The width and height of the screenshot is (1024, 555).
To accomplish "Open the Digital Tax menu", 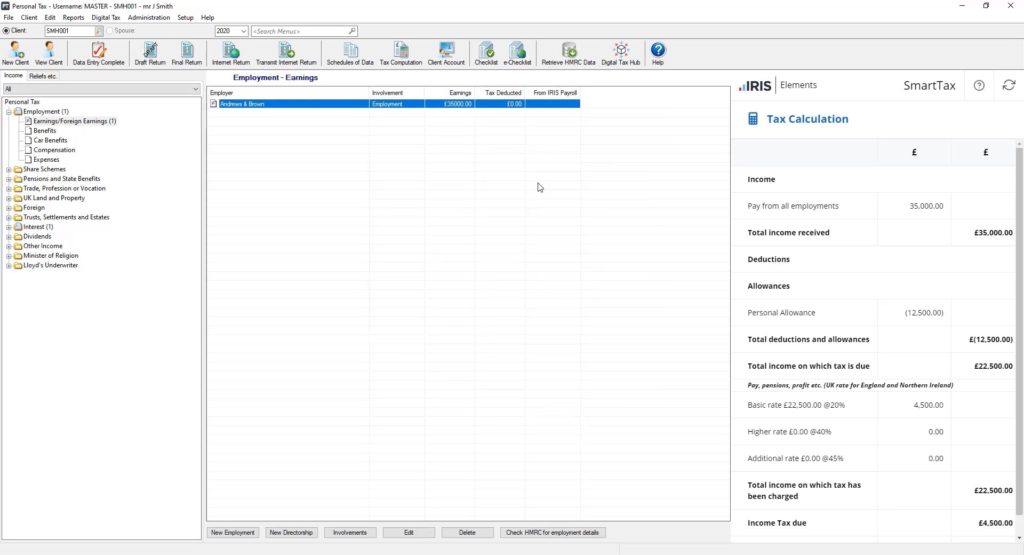I will (105, 18).
